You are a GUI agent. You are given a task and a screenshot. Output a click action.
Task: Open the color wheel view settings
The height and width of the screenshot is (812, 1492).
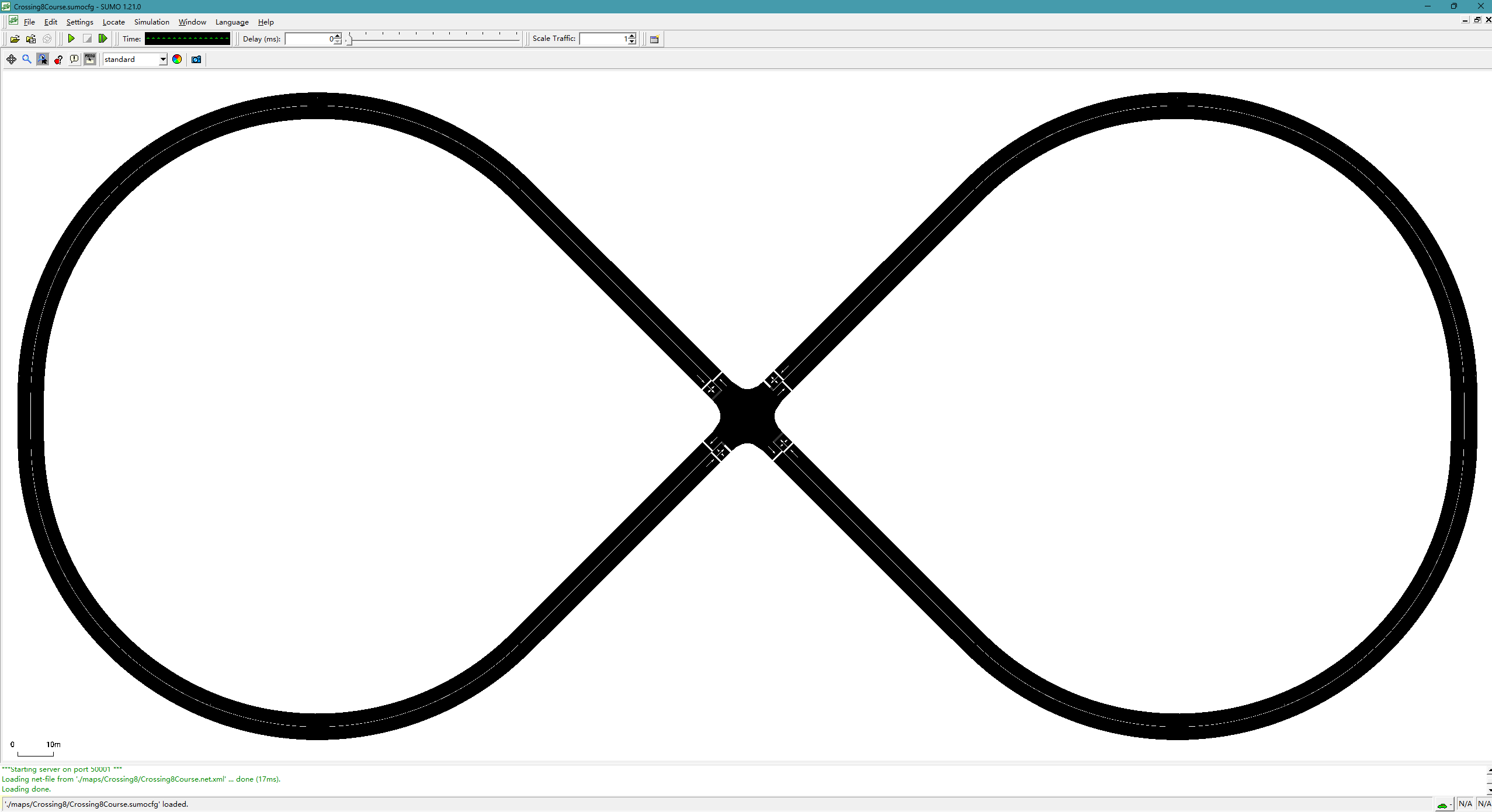click(x=177, y=59)
